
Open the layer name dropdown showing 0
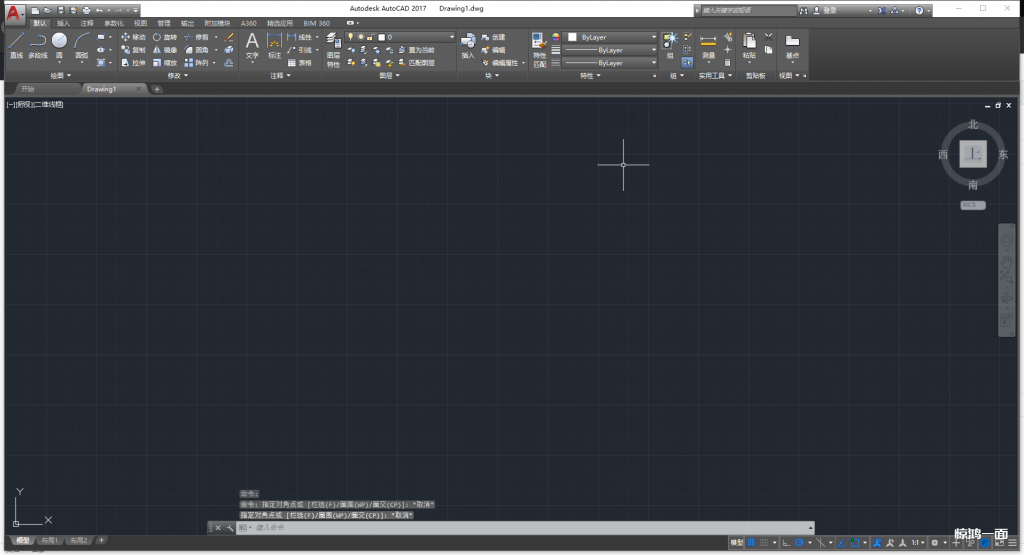click(418, 37)
